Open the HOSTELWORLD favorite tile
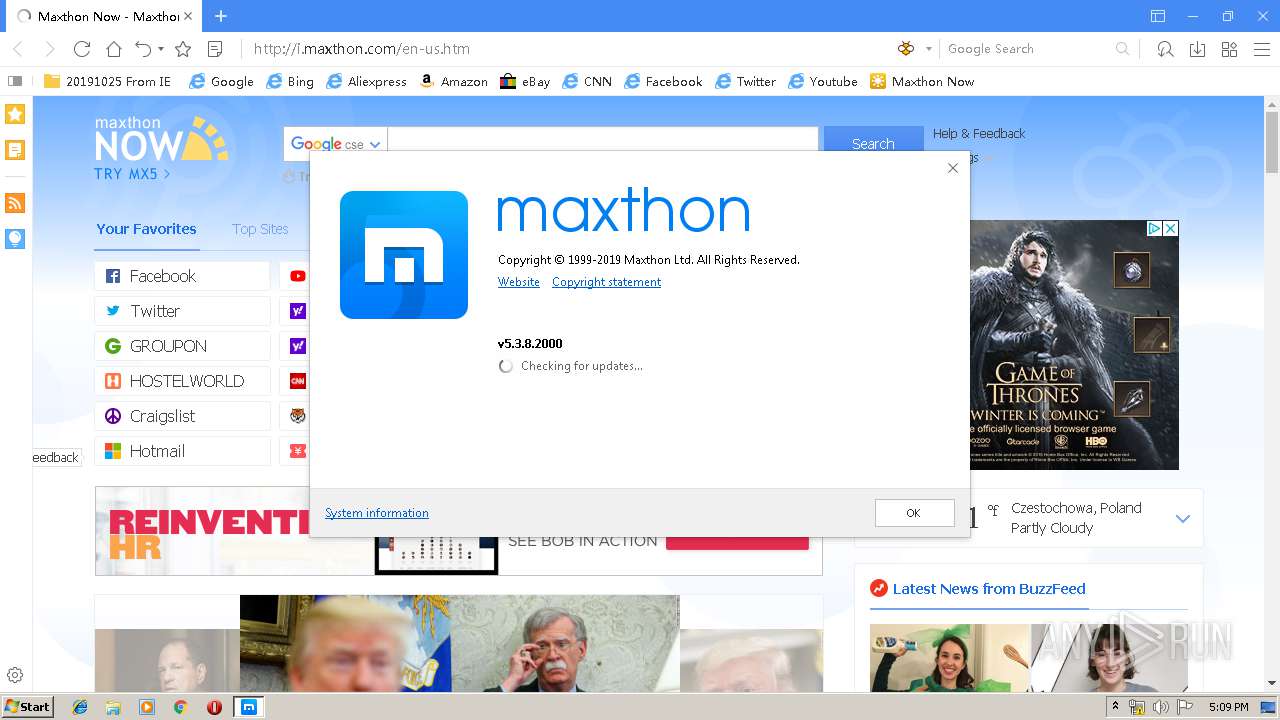Image resolution: width=1280 pixels, height=720 pixels. click(x=183, y=381)
